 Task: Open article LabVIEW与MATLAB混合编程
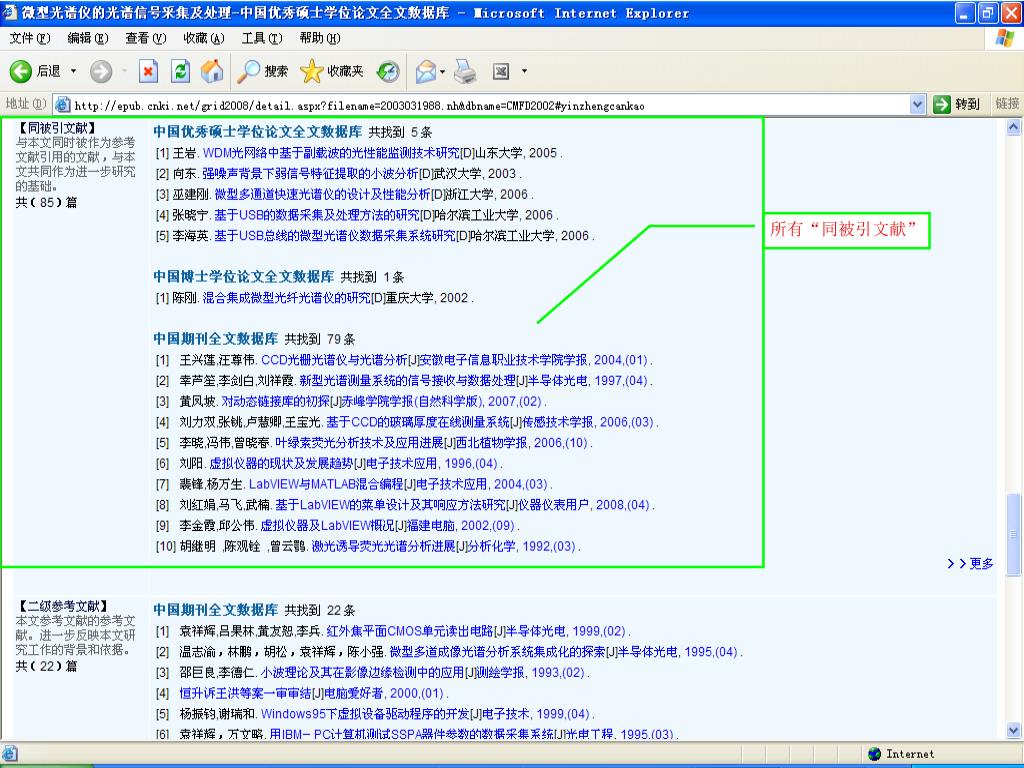coord(326,484)
